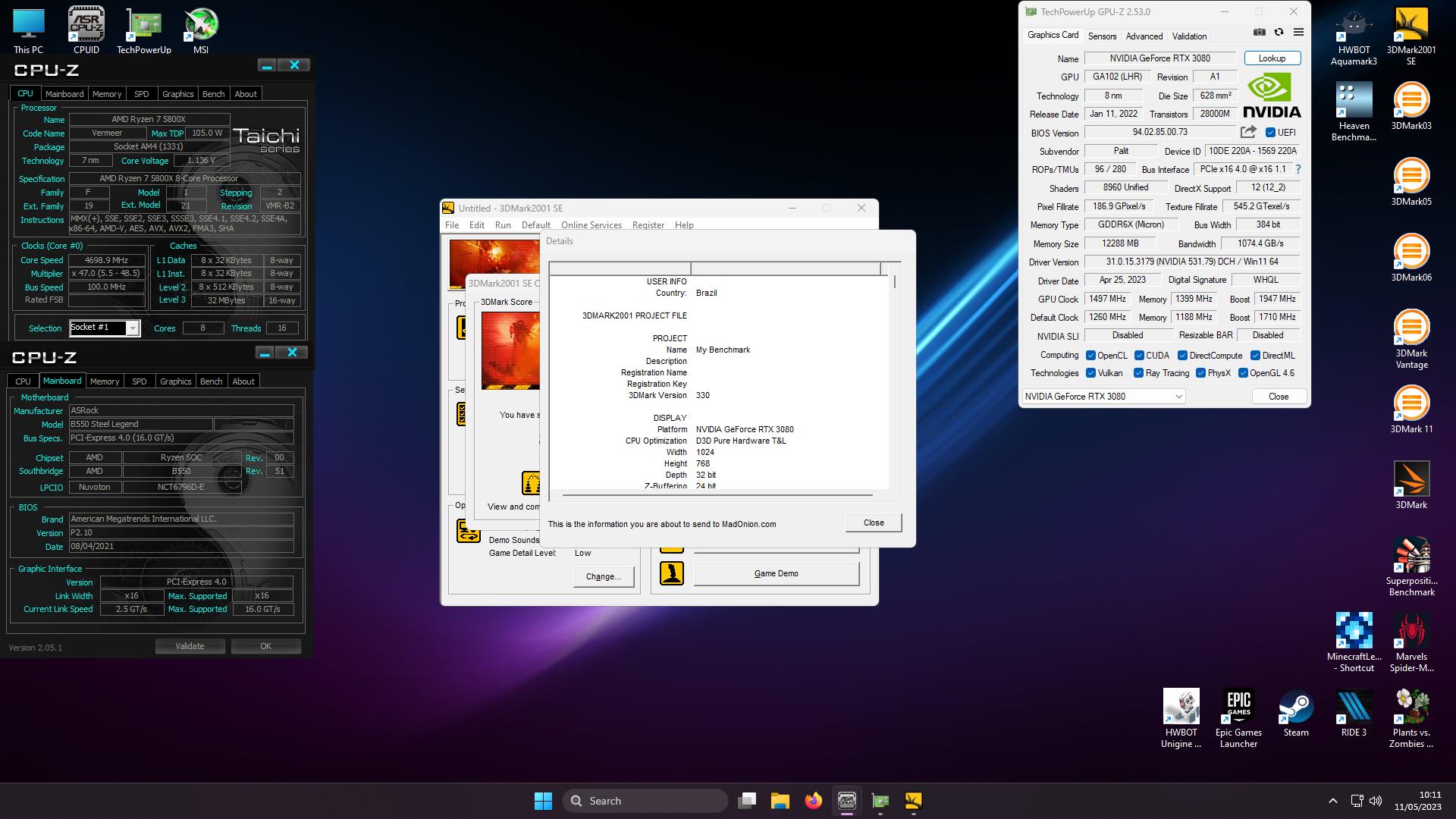Screen dimensions: 1456x819
Task: Open GPU-Z hamburger menu icon
Action: (x=1298, y=33)
